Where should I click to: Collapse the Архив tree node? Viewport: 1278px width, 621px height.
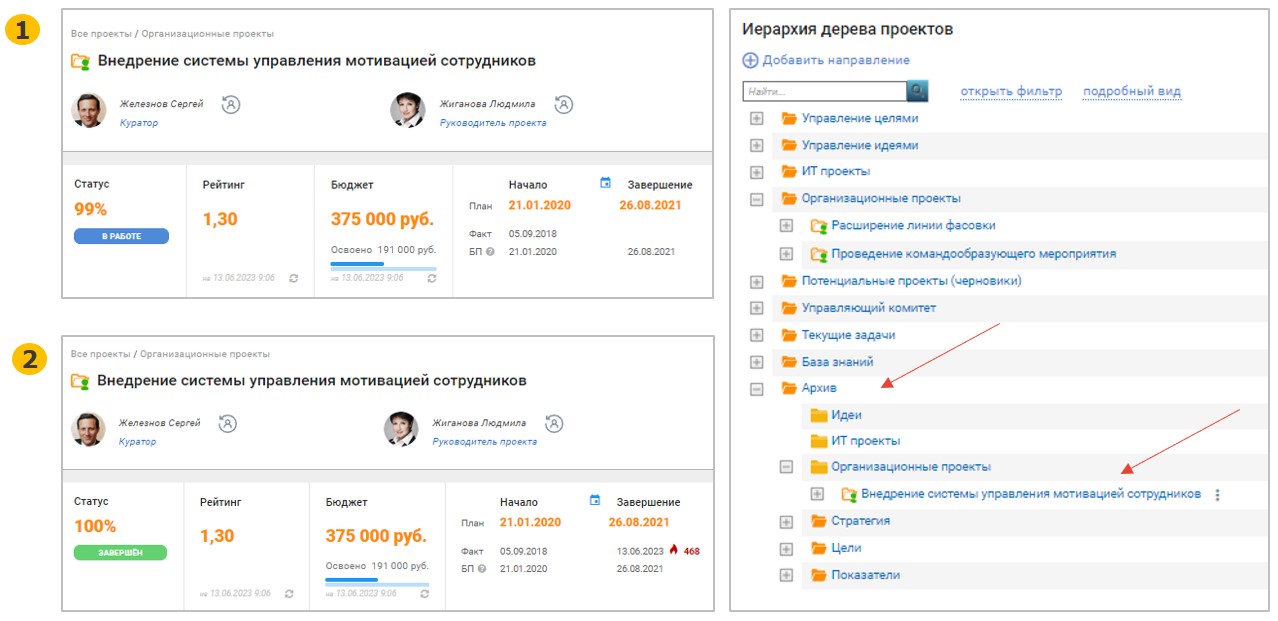click(757, 389)
